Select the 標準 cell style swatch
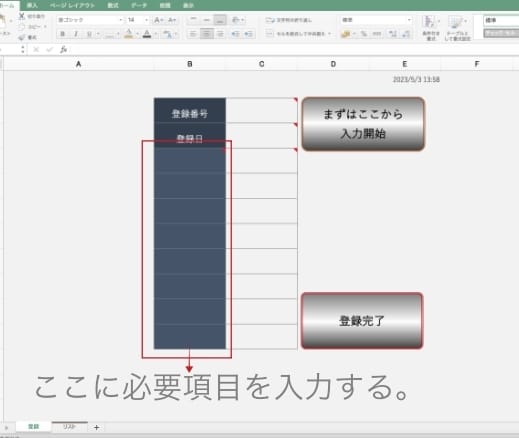The height and width of the screenshot is (438, 519). tap(501, 20)
